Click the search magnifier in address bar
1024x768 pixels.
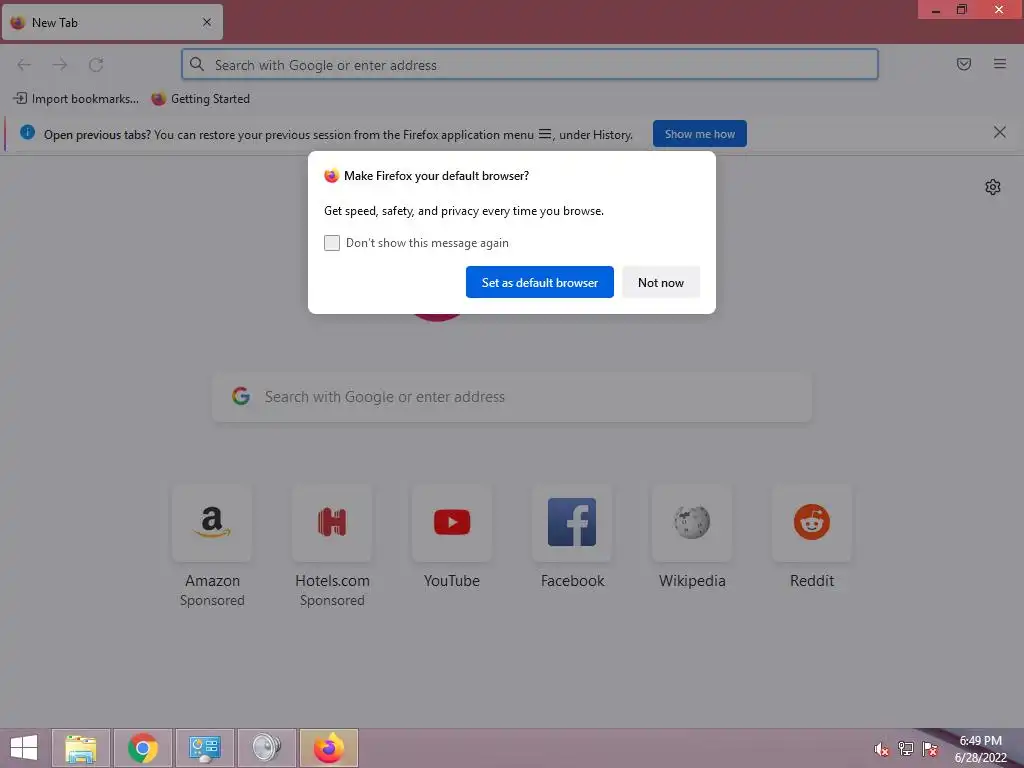197,64
